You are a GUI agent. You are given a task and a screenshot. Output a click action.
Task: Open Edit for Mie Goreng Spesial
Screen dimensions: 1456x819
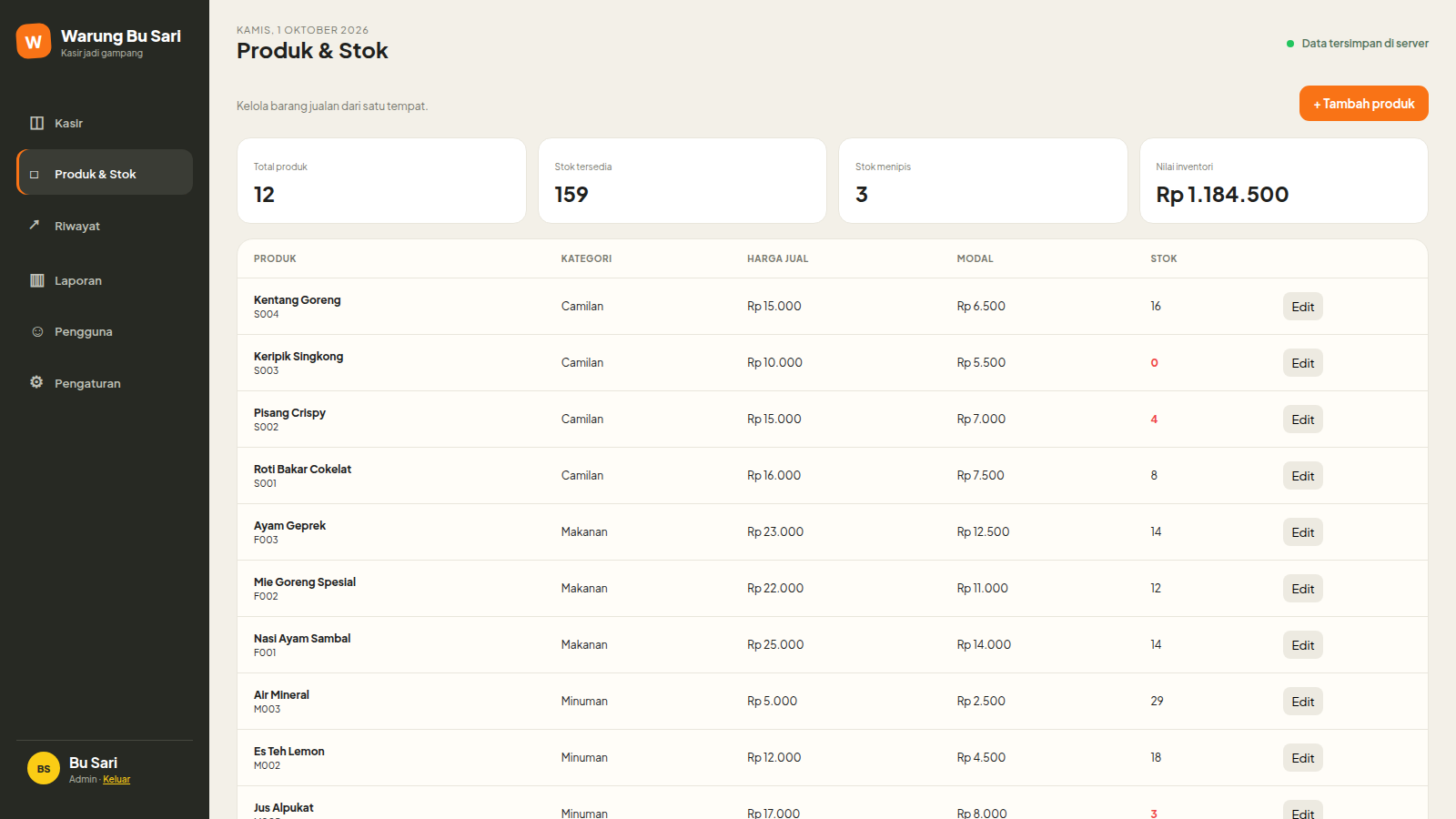tap(1303, 589)
